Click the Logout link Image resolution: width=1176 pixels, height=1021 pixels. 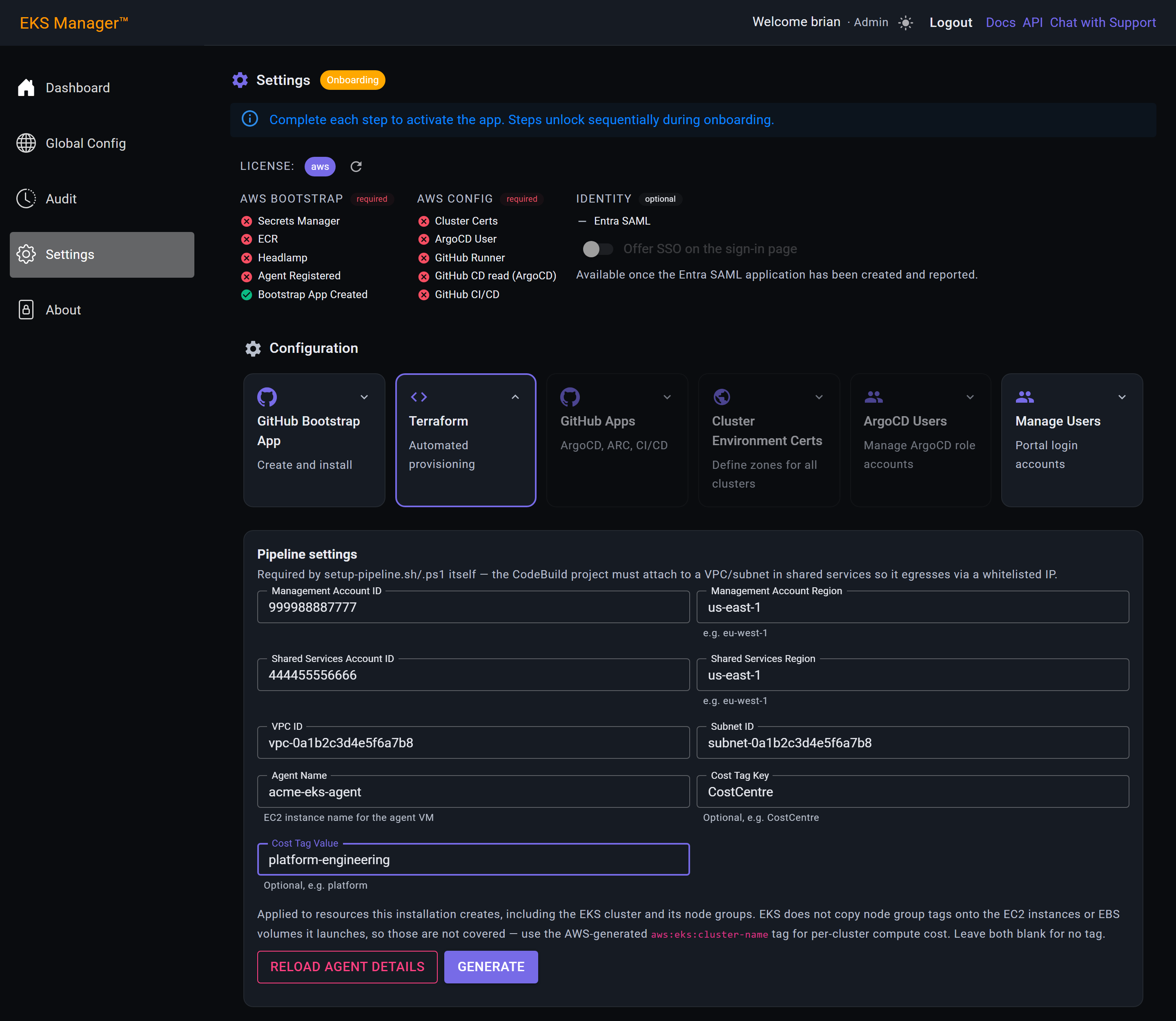[950, 23]
